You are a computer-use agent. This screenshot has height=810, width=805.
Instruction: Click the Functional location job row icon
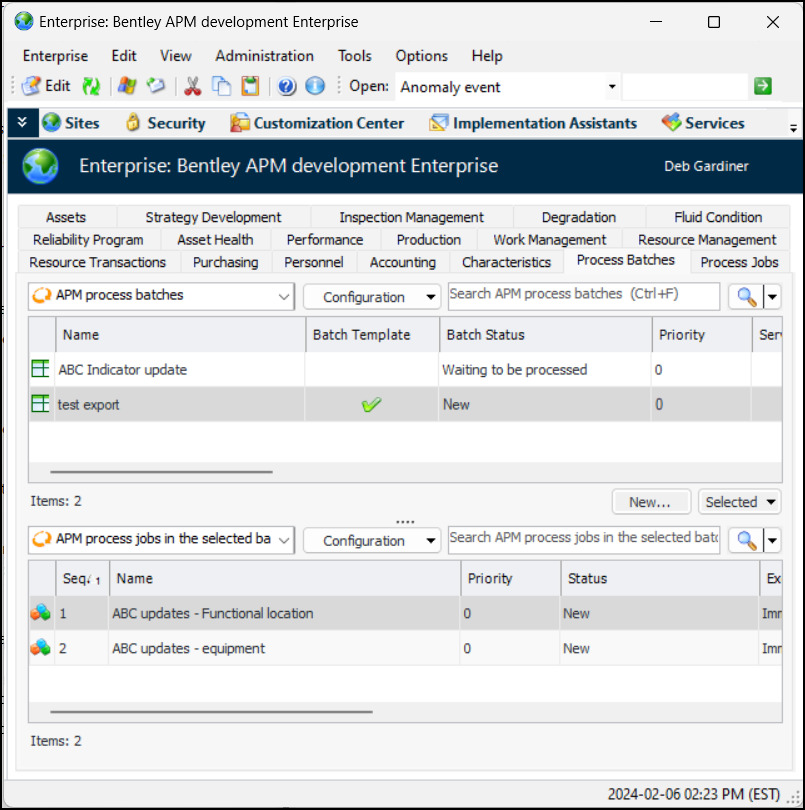click(x=40, y=613)
